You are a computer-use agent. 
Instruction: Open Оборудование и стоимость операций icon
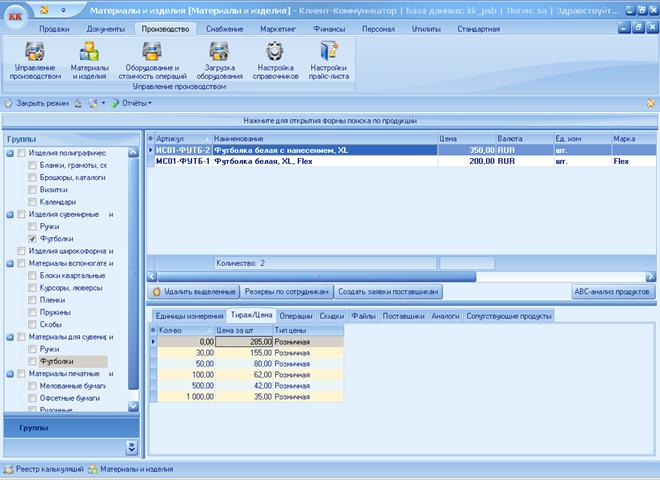[152, 52]
